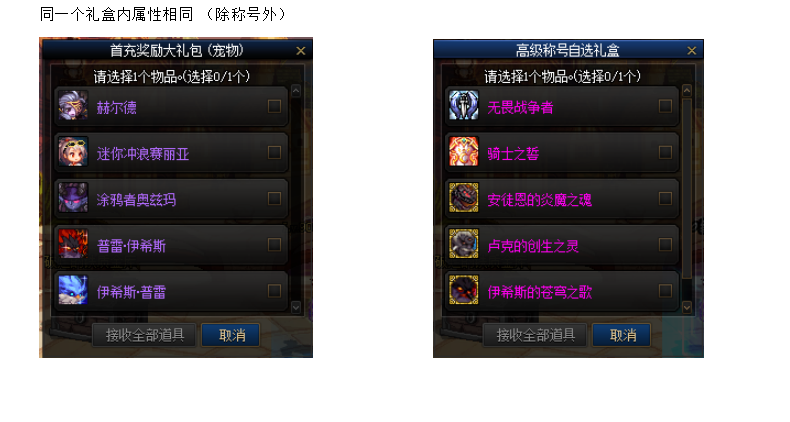Close the 首充奖励大礼包 window
The image size is (790, 422).
point(301,51)
